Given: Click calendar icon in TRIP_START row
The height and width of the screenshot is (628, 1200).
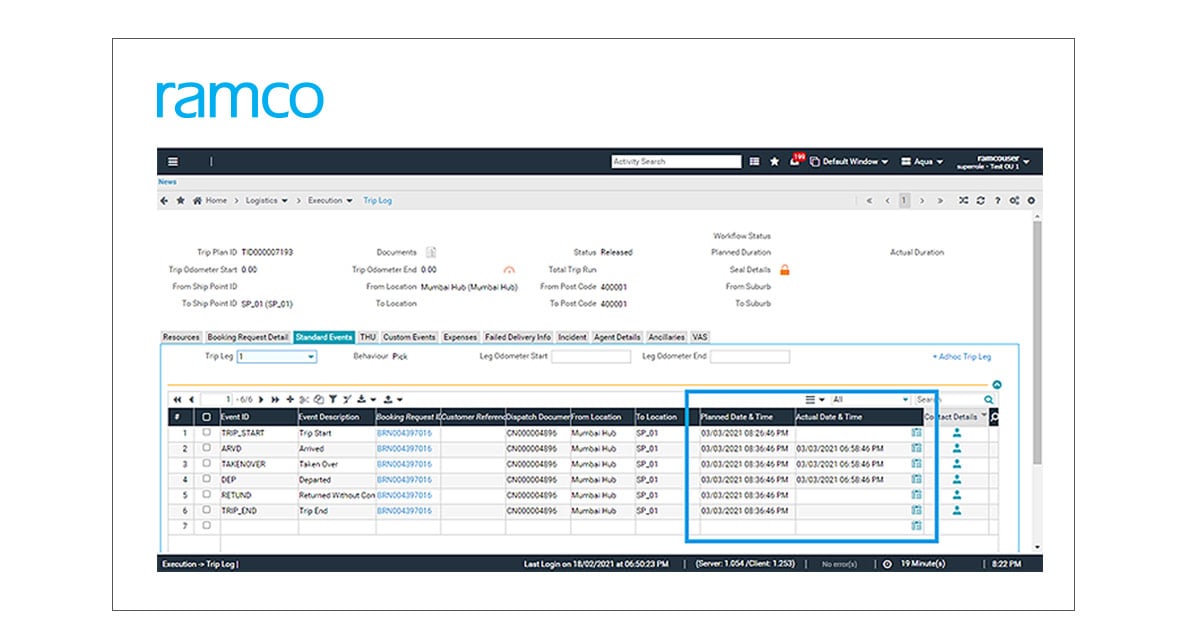Looking at the screenshot, I should [916, 433].
